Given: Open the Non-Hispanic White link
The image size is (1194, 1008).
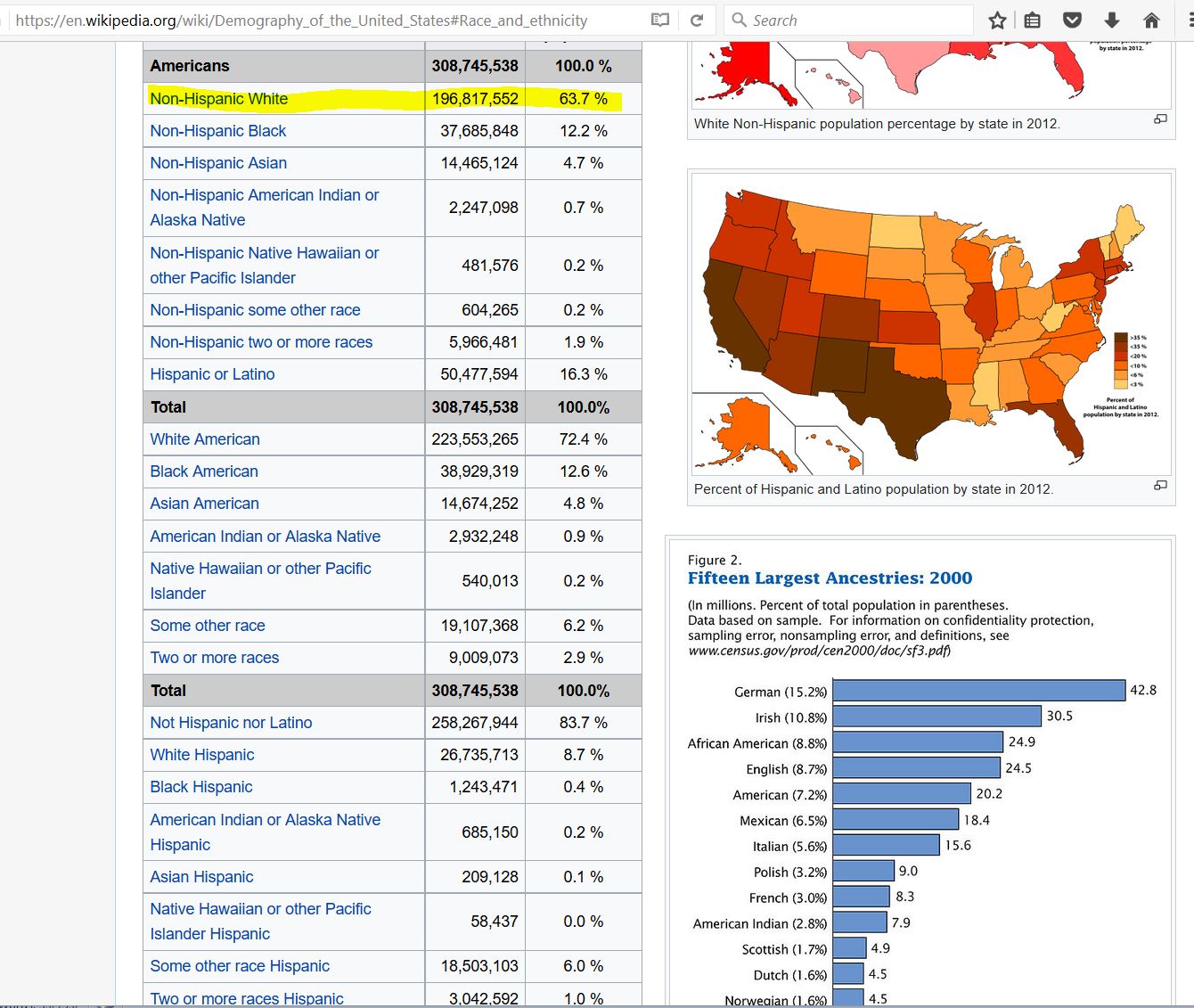Looking at the screenshot, I should 218,99.
